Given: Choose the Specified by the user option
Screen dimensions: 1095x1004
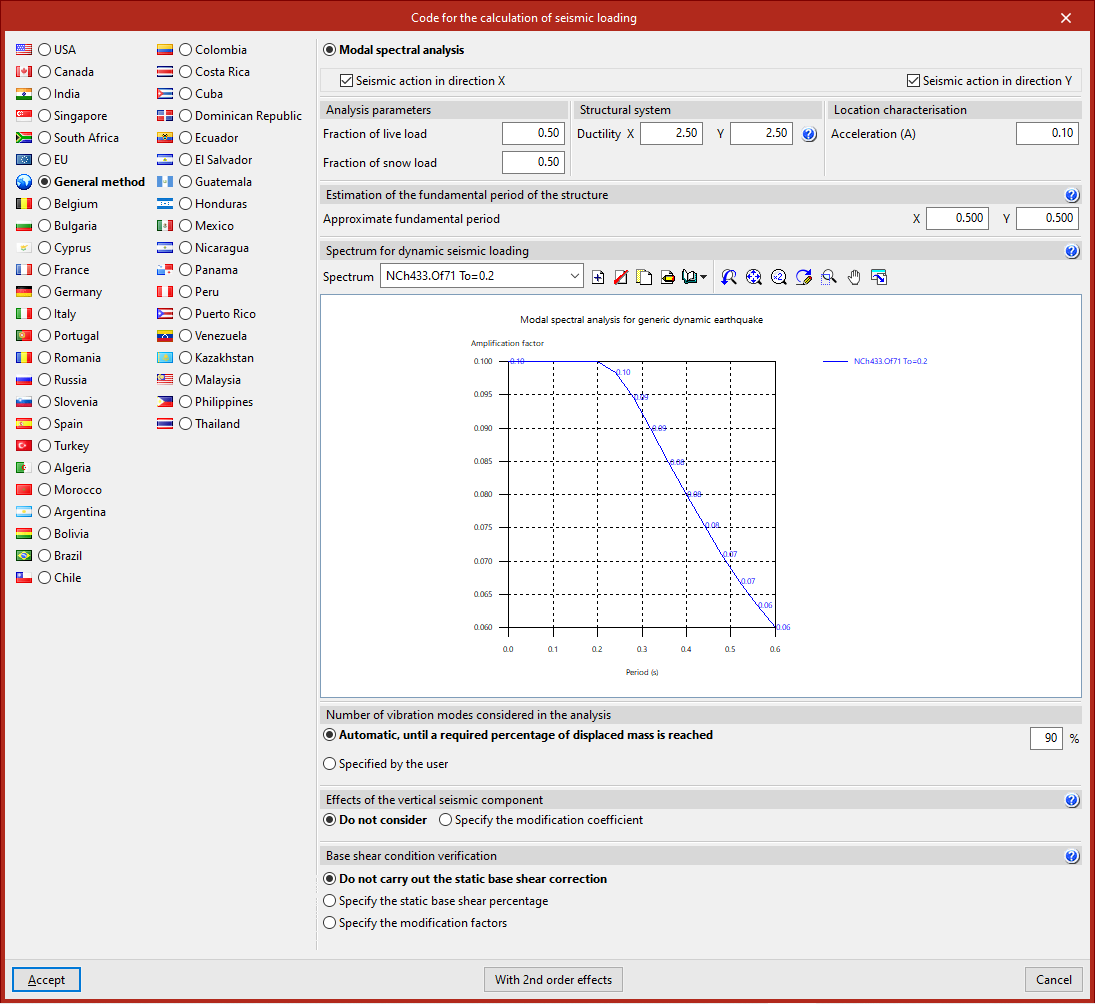Looking at the screenshot, I should [330, 764].
